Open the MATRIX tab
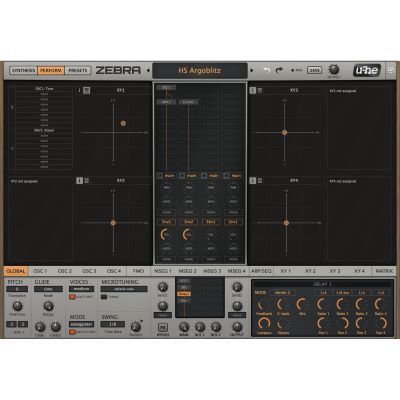Screen dimensions: 400x400 tap(384, 271)
